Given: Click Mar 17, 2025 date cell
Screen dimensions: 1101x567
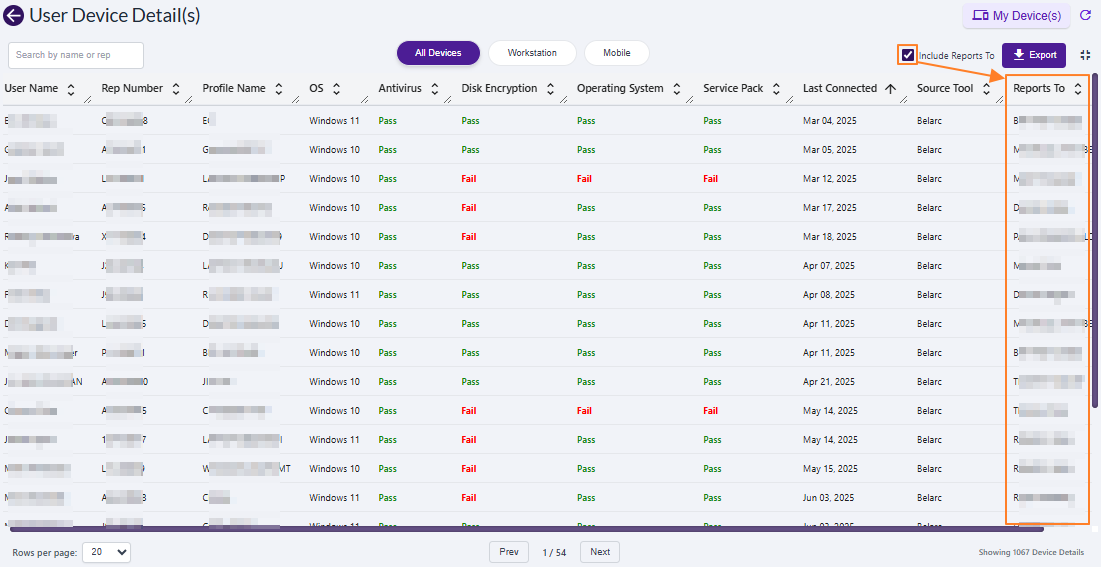Looking at the screenshot, I should click(x=830, y=208).
